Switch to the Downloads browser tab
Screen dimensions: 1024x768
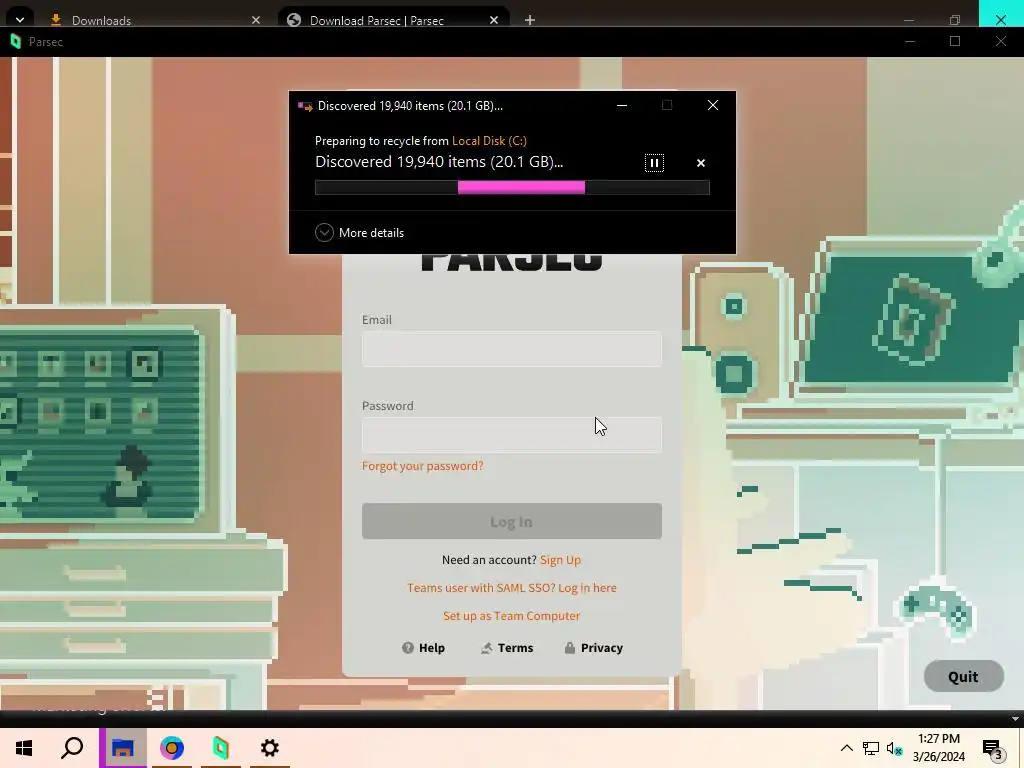153,20
